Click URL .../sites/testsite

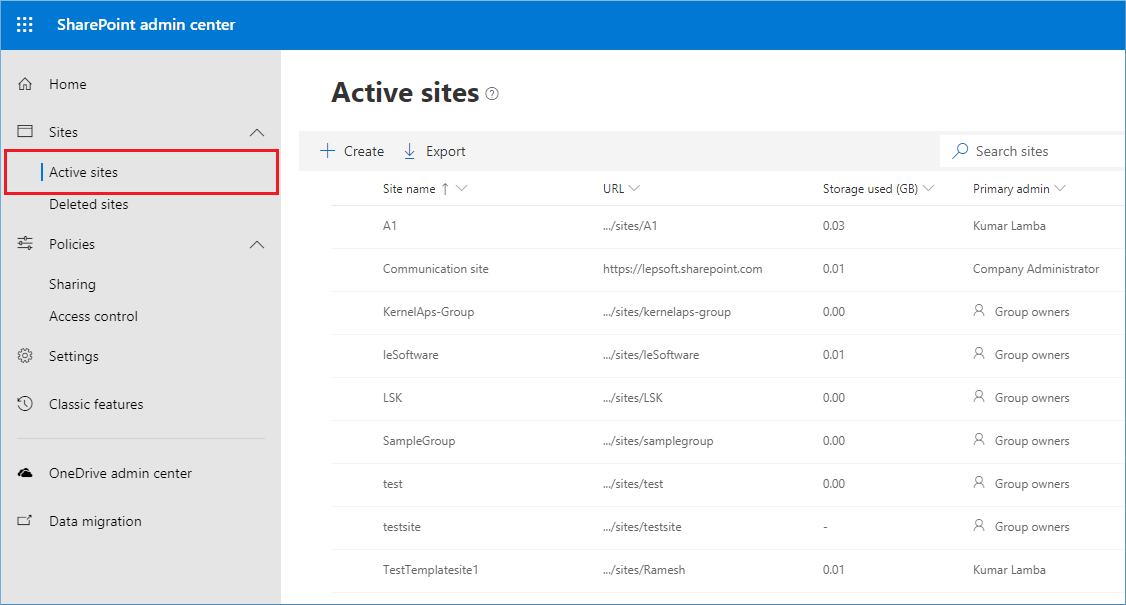[x=642, y=527]
